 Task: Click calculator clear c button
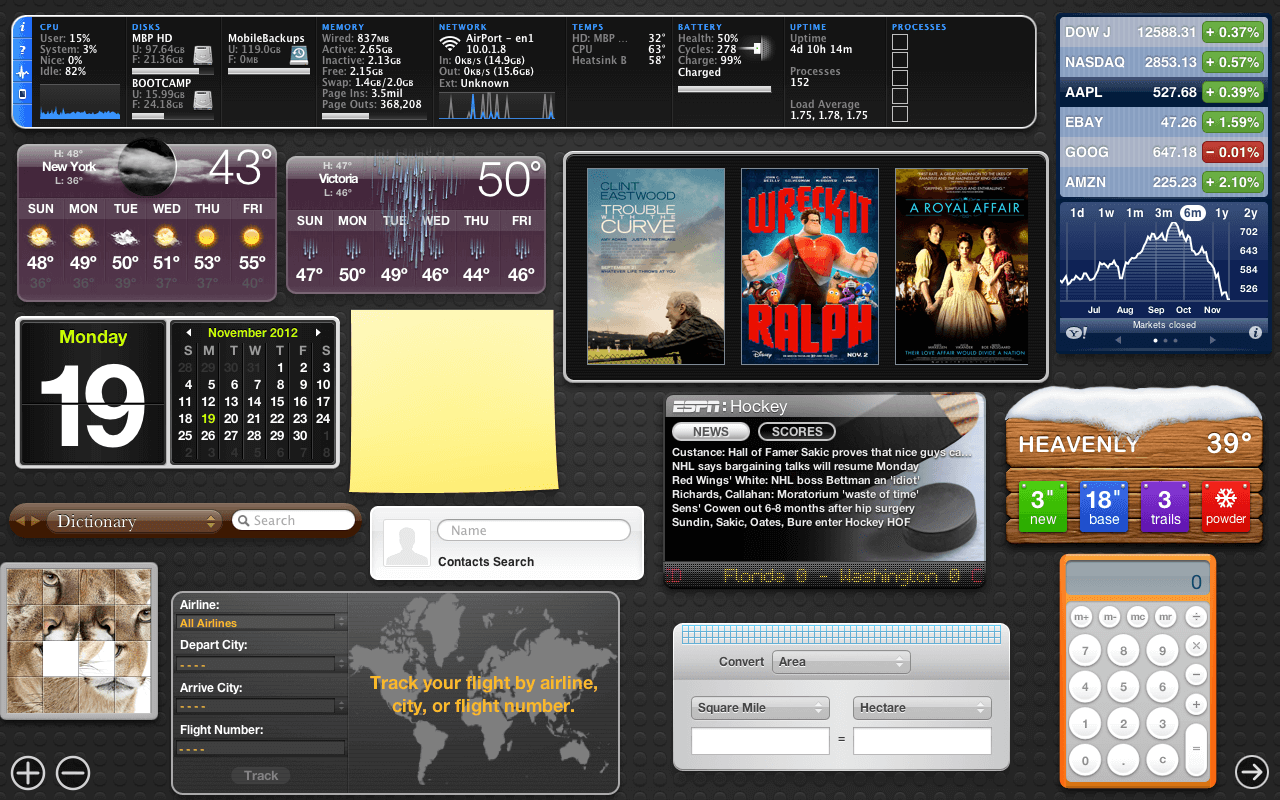(x=1162, y=761)
